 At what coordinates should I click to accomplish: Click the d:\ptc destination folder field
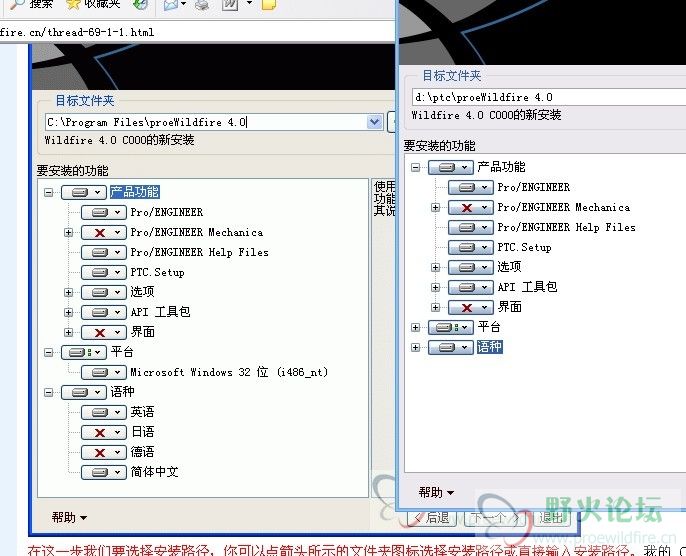(x=549, y=97)
